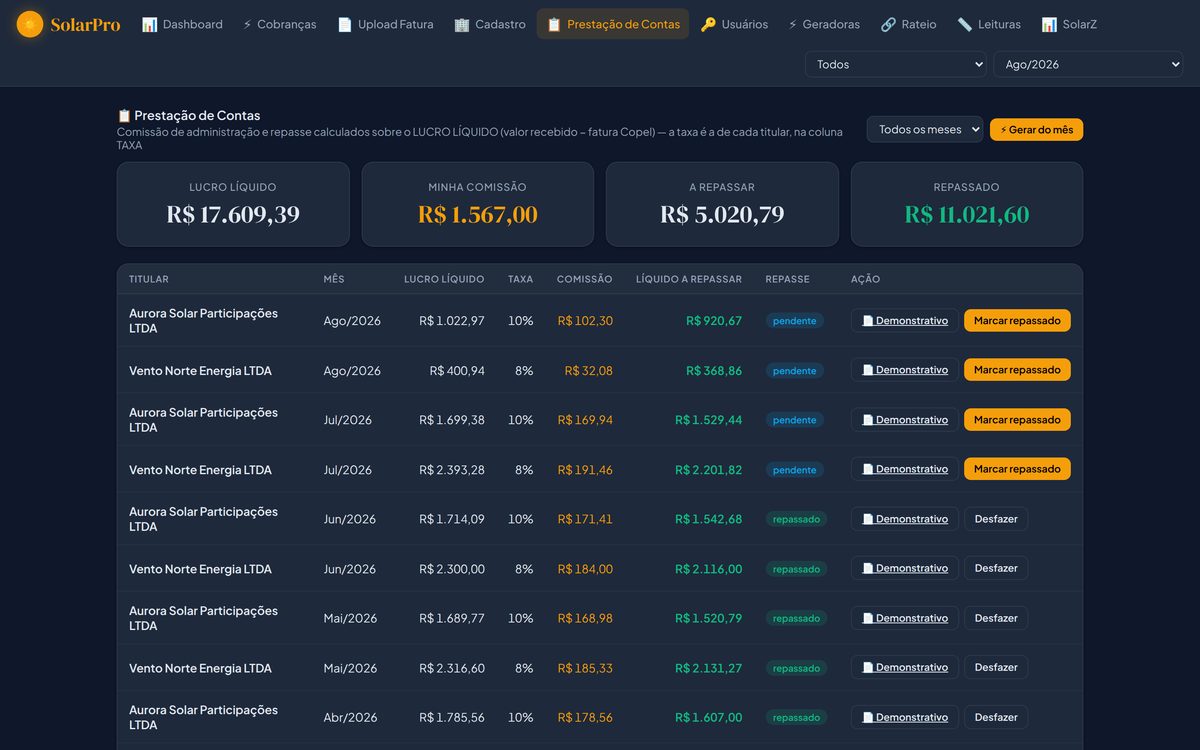Click the R$ 11.021,60 Repassado value
The height and width of the screenshot is (750, 1200).
click(967, 215)
